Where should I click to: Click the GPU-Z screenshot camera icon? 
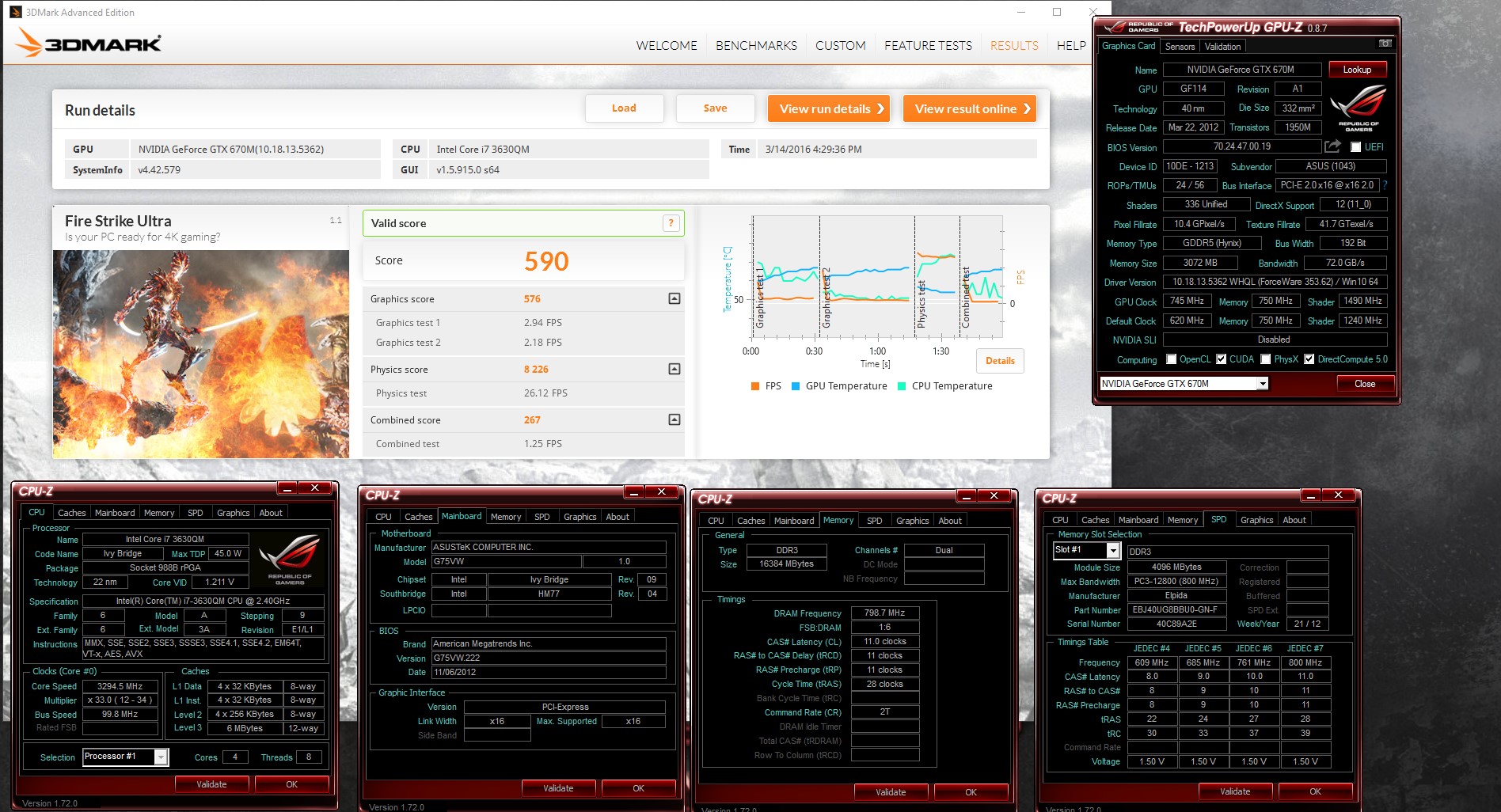tap(1385, 44)
